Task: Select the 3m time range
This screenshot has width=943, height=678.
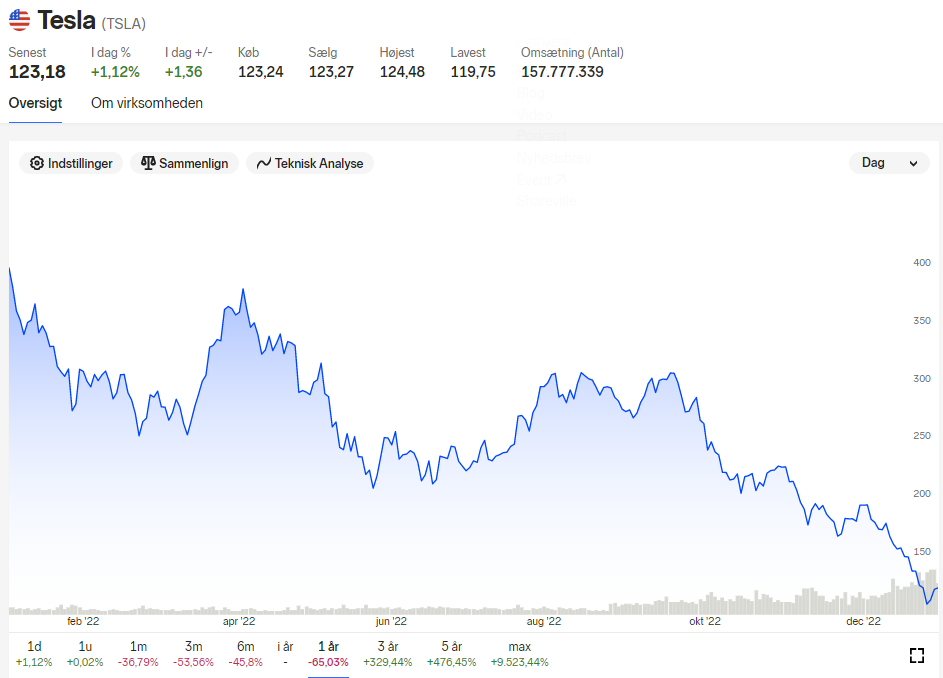Action: (x=193, y=654)
